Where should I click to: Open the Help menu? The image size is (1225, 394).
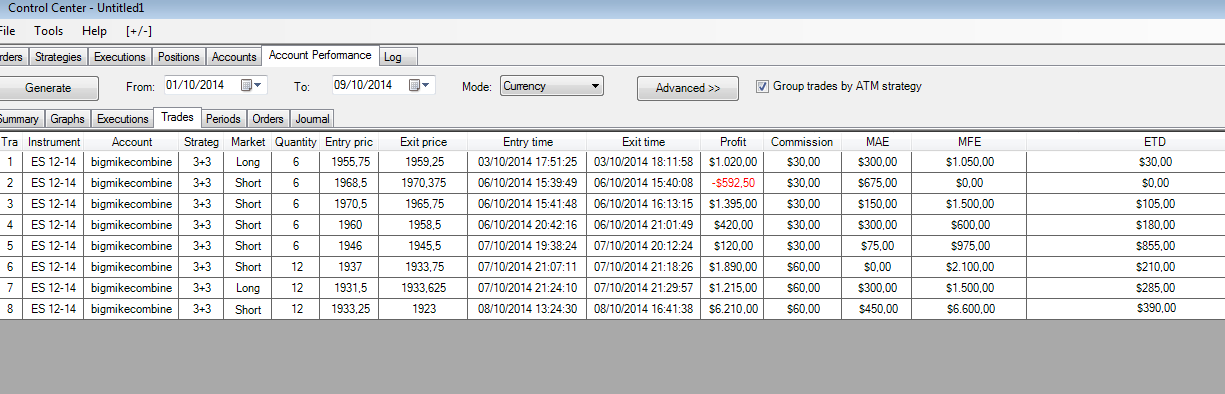point(94,31)
